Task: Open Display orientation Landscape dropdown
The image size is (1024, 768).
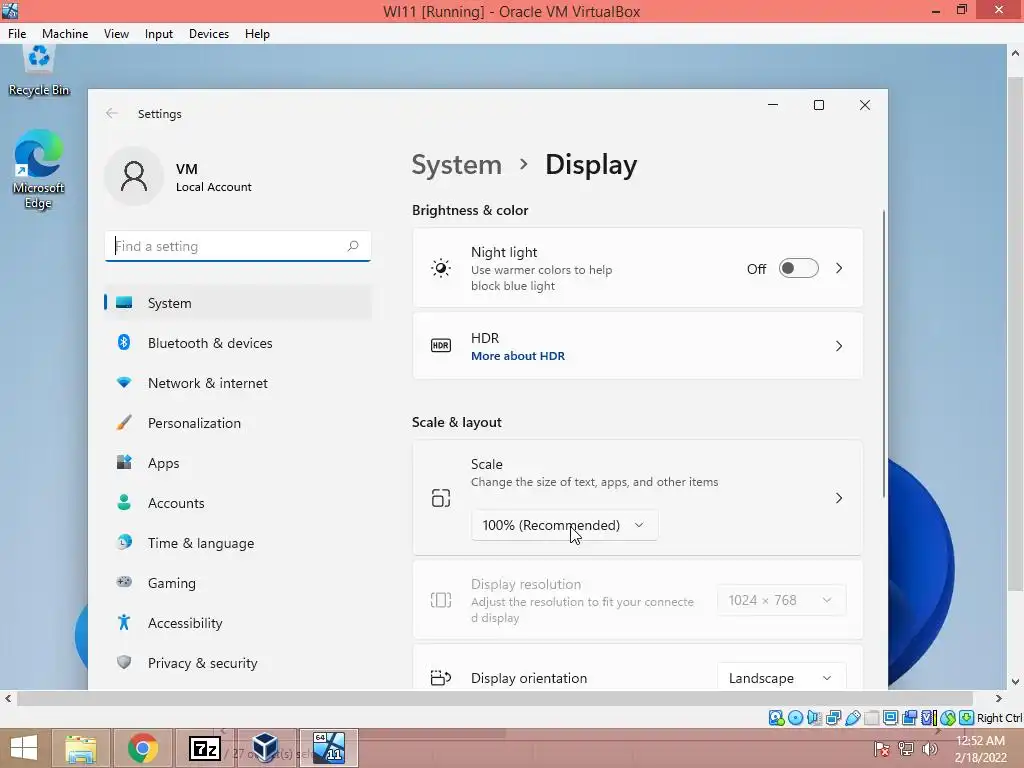Action: coord(781,678)
